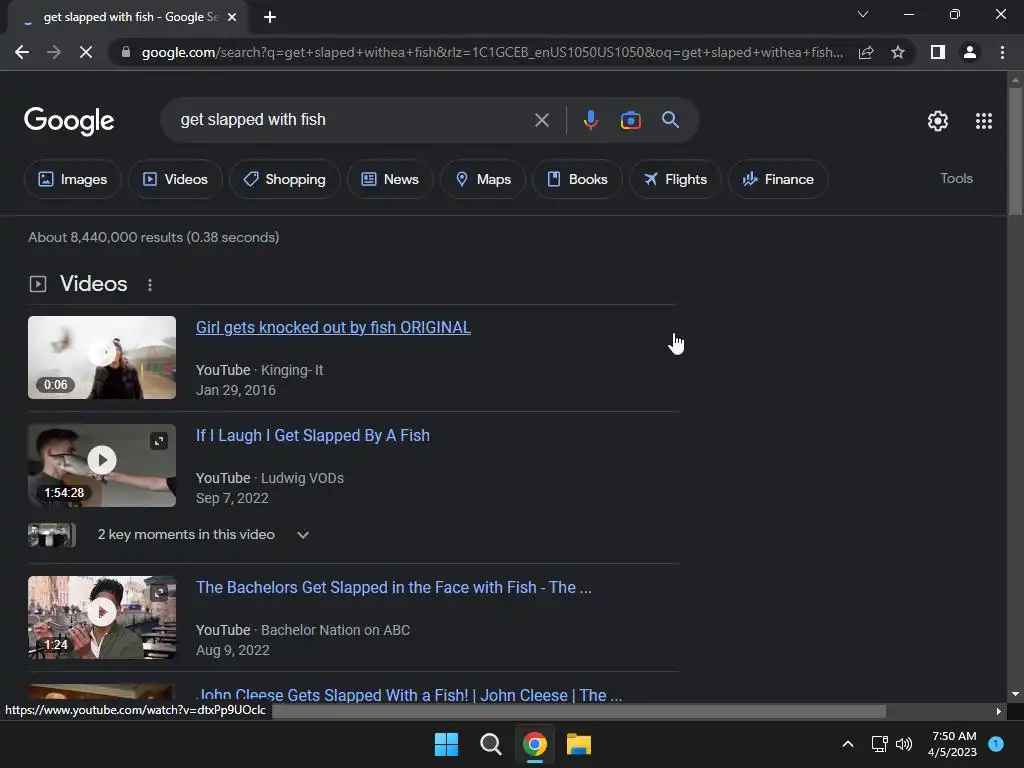Click the vertical page scrollbar
Image resolution: width=1024 pixels, height=768 pixels.
(x=1015, y=150)
